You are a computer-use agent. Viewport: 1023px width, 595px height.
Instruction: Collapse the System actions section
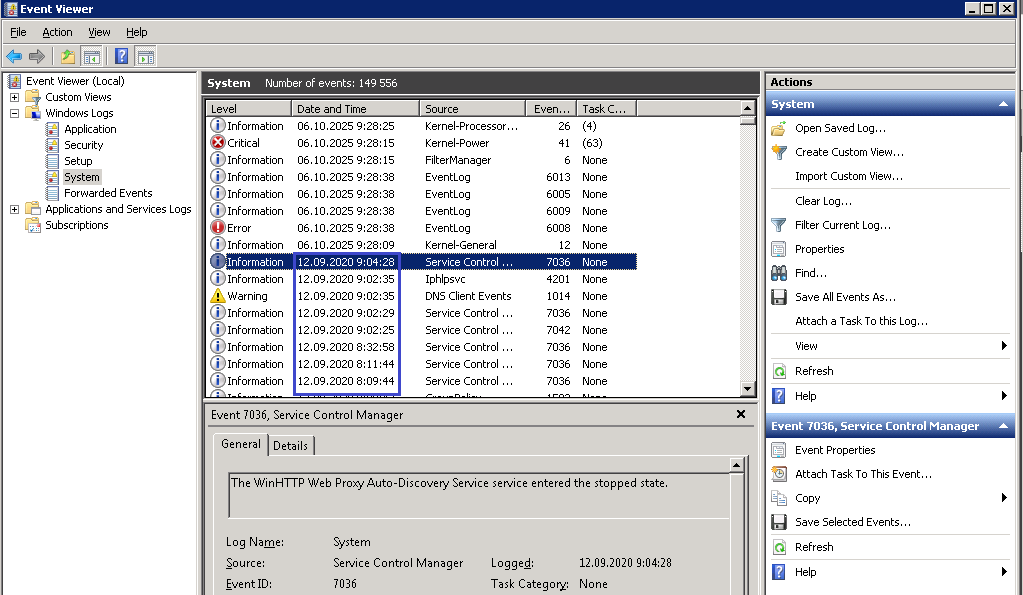pos(1001,104)
